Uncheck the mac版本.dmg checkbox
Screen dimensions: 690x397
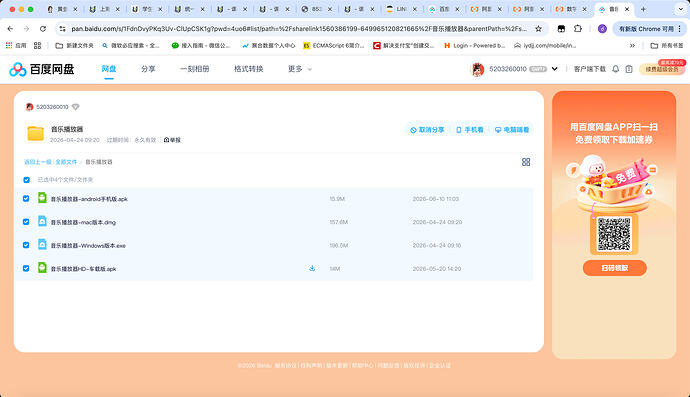click(x=26, y=222)
